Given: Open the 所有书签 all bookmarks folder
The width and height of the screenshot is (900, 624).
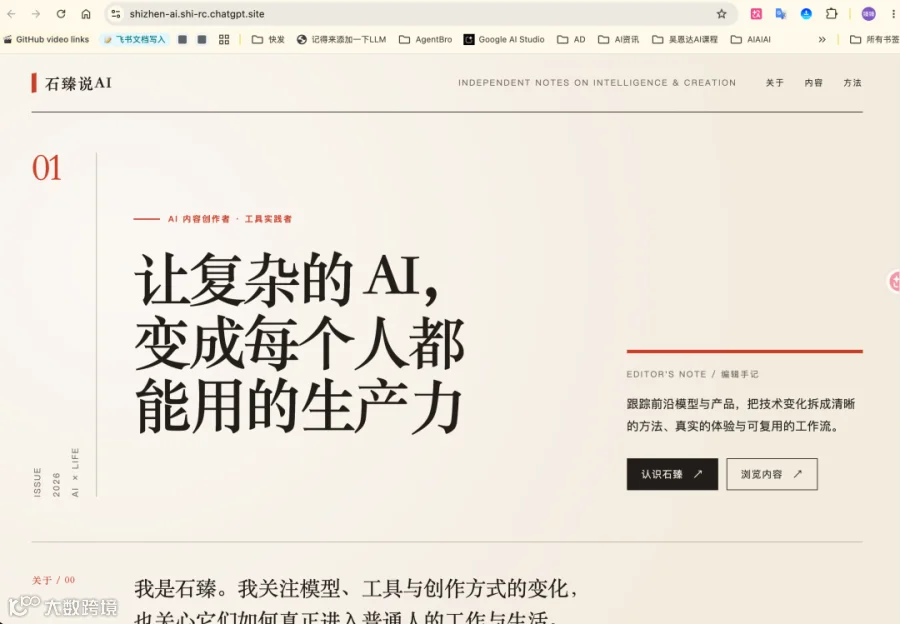Looking at the screenshot, I should coord(874,40).
